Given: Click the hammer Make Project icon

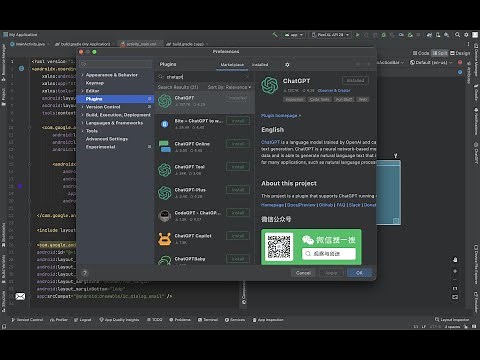Looking at the screenshot, I should click(x=275, y=35).
